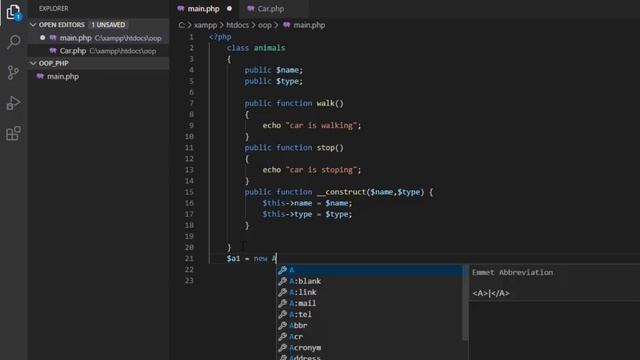Collapse the OOP_PHP folder section
The image size is (640, 360).
(x=33, y=63)
